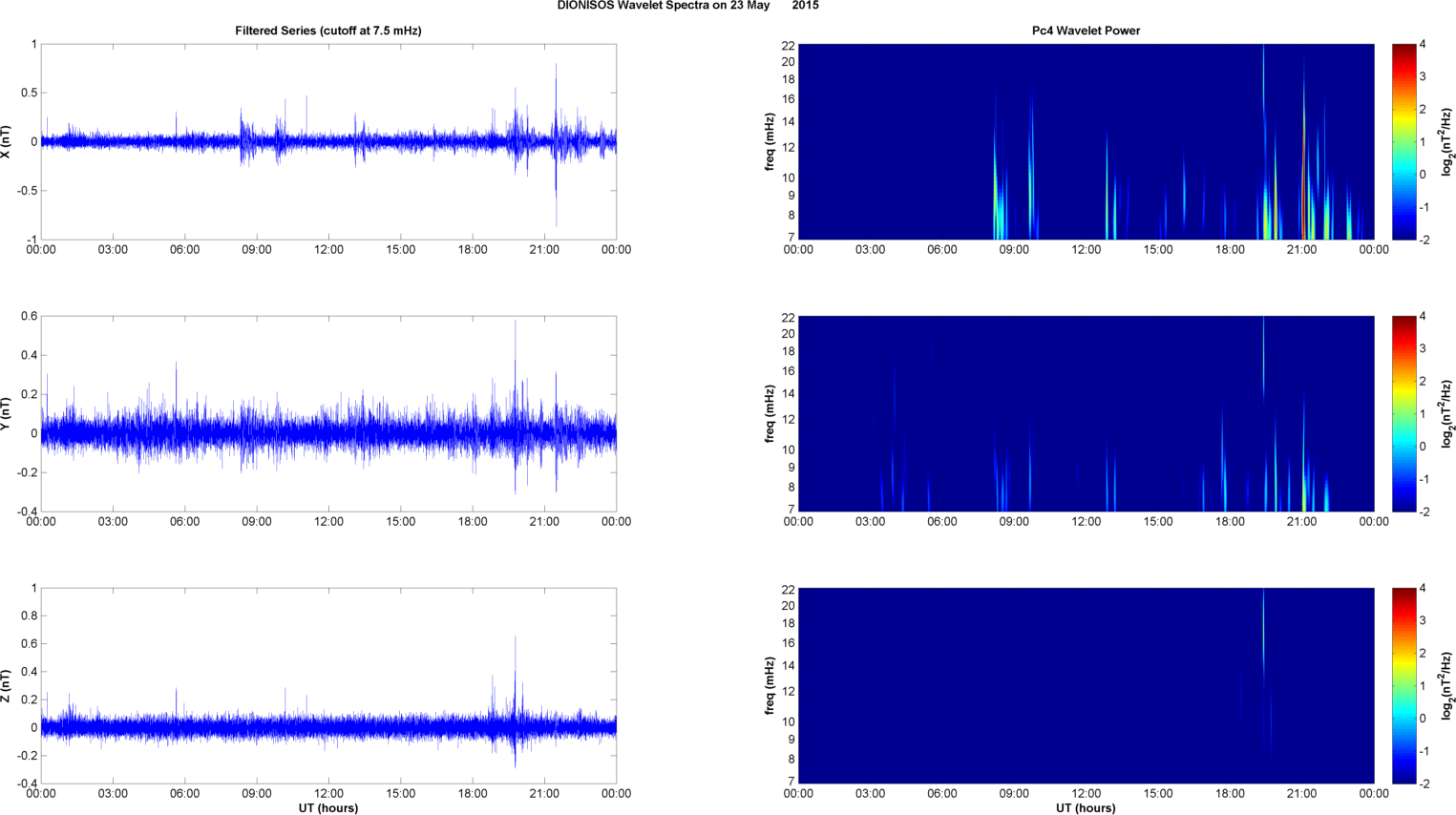Click the 'Z (nT)' axis label

click(x=7, y=685)
